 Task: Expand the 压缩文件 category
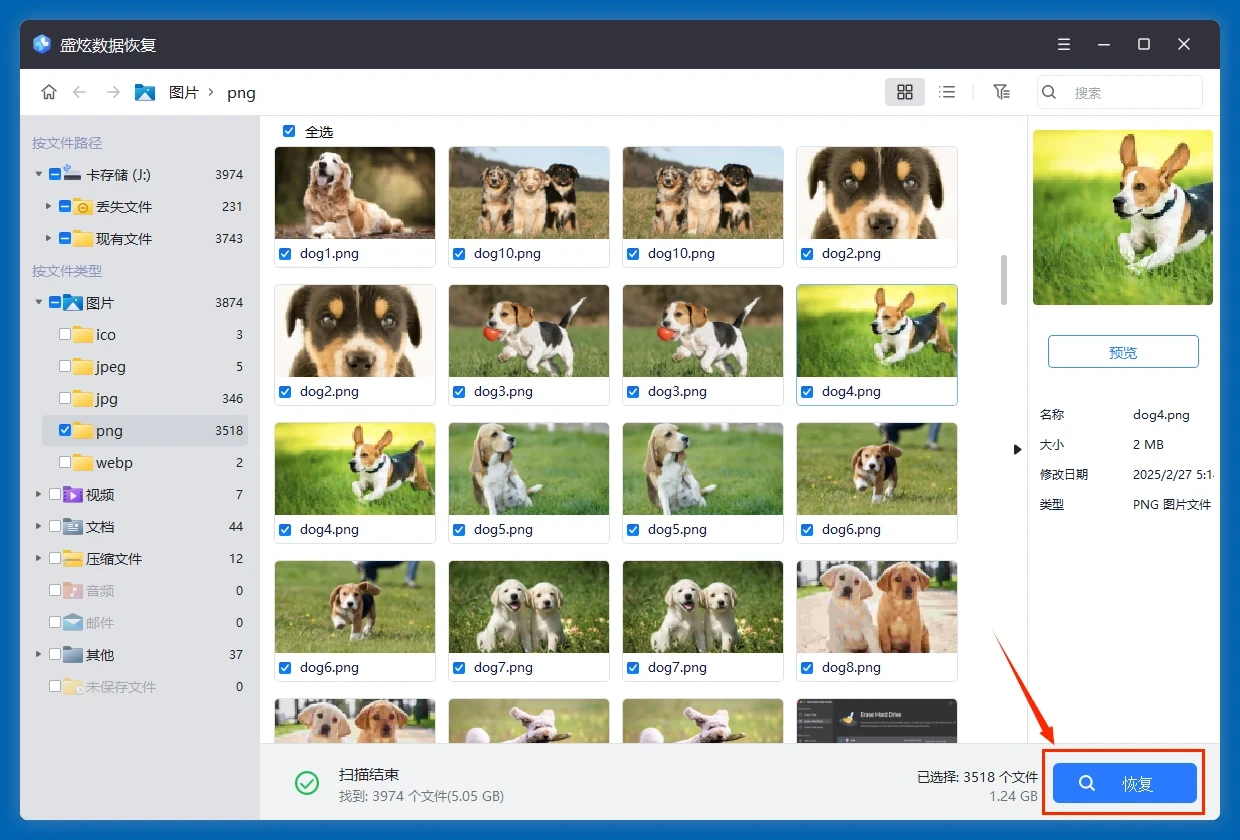39,559
